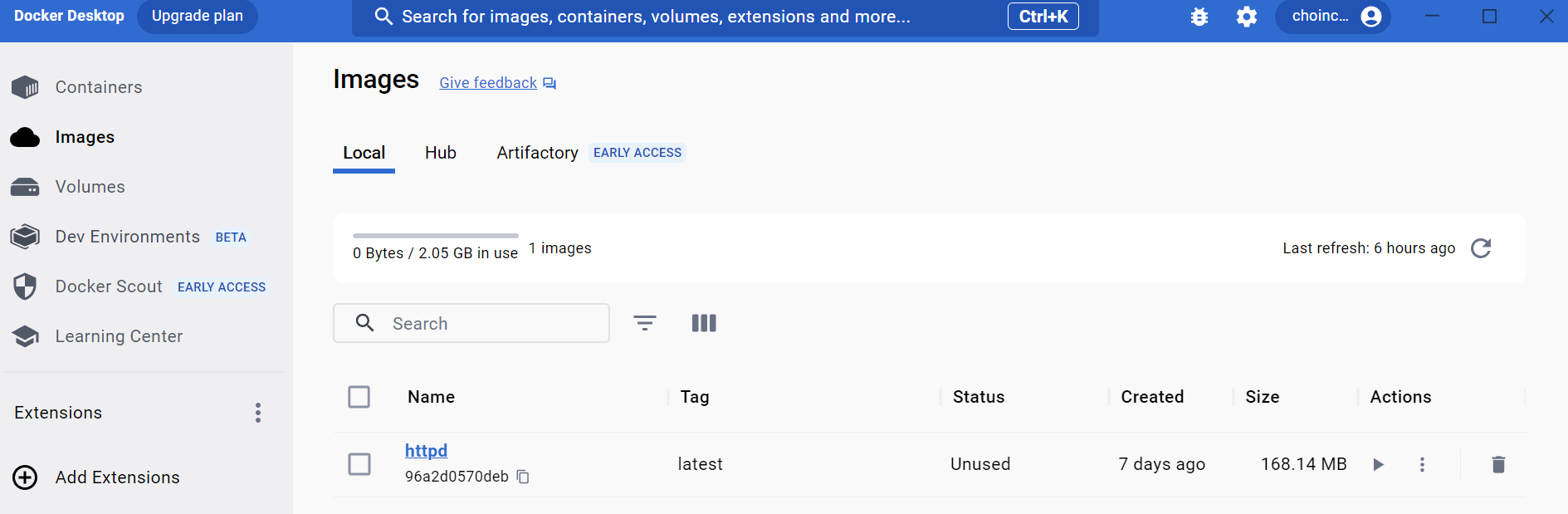This screenshot has height=514, width=1568.
Task: Click the search magnifier in top bar
Action: [383, 17]
